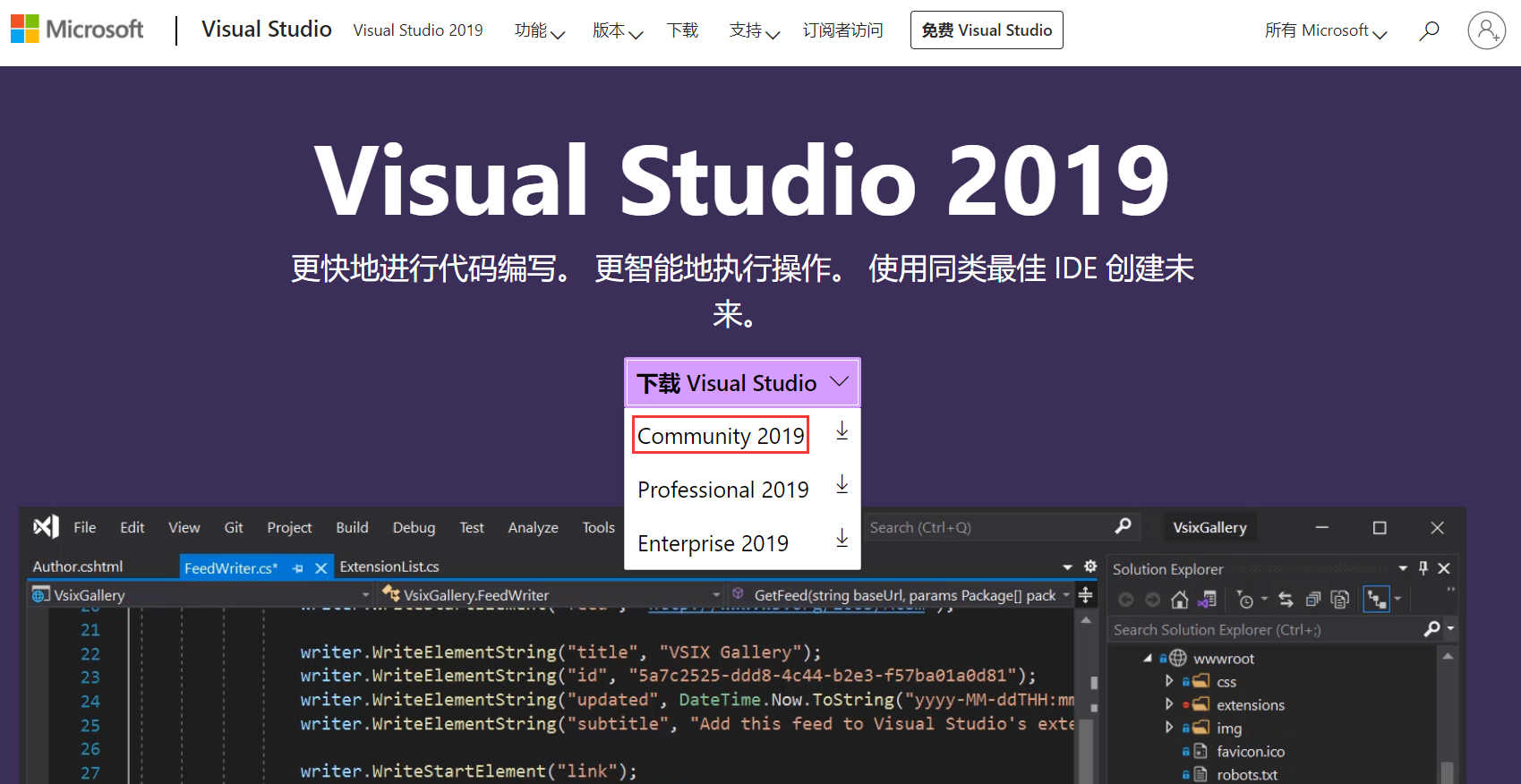This screenshot has width=1521, height=784.
Task: Switch to the Author.cshtml tab
Action: (78, 567)
